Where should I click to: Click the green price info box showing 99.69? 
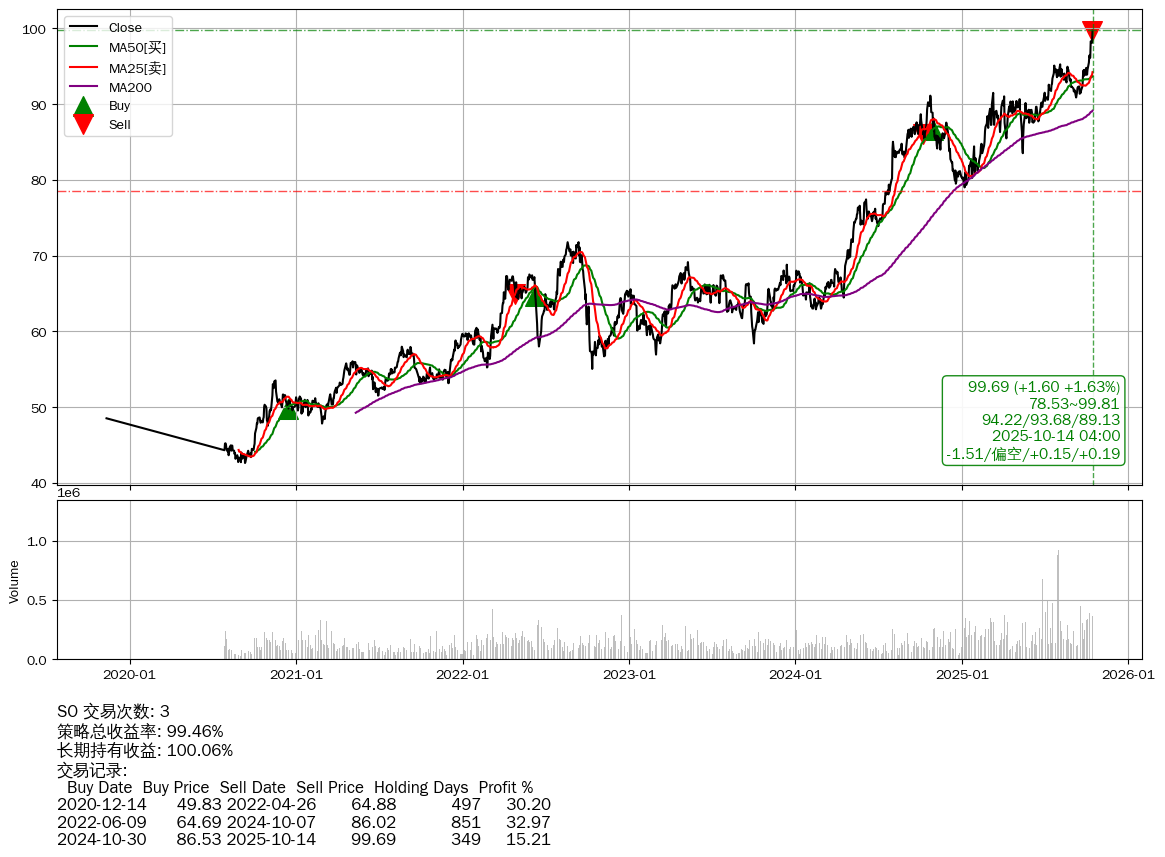click(x=1034, y=420)
